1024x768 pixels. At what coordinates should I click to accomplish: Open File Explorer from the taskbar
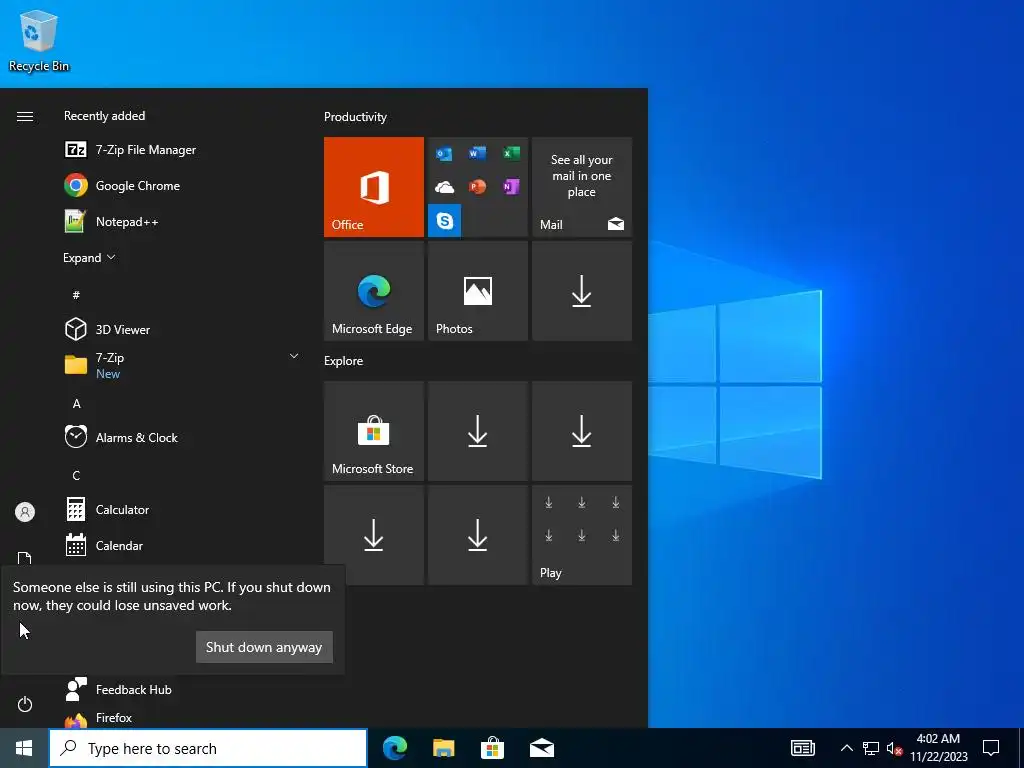point(443,748)
